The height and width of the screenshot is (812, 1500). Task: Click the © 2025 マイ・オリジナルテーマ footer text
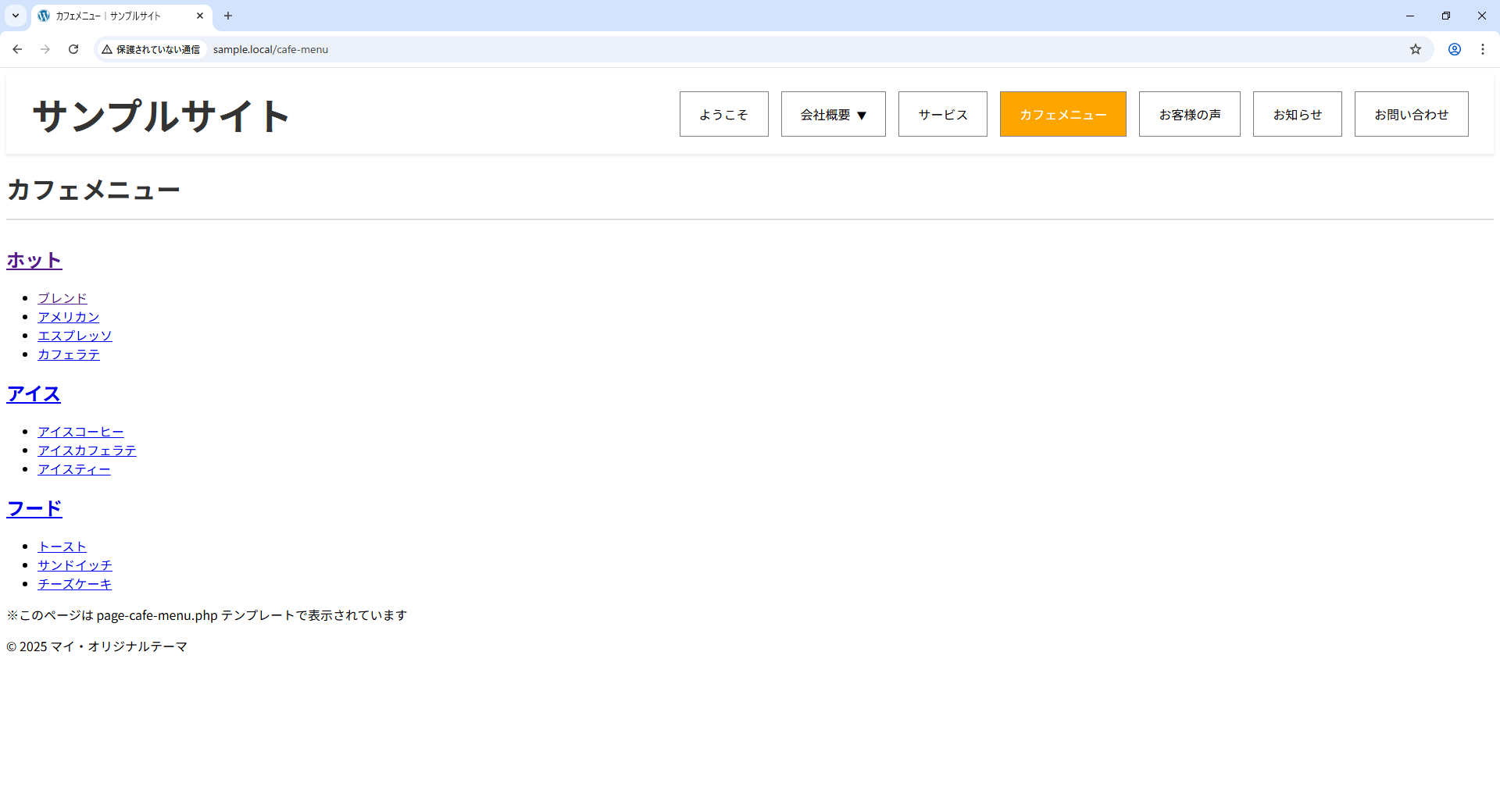coord(97,646)
